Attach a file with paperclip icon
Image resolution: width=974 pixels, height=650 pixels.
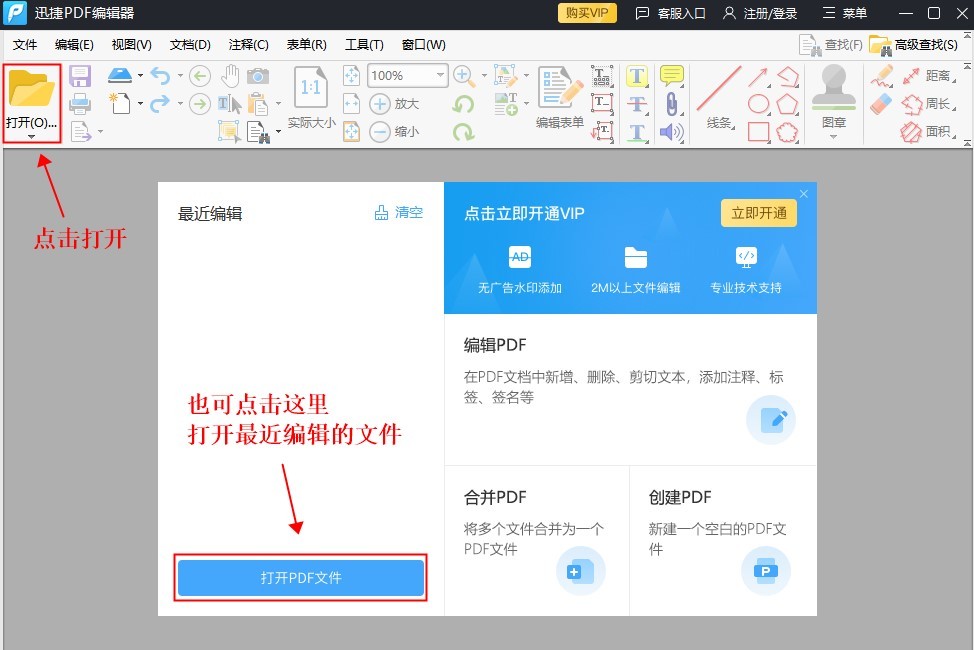(x=671, y=104)
